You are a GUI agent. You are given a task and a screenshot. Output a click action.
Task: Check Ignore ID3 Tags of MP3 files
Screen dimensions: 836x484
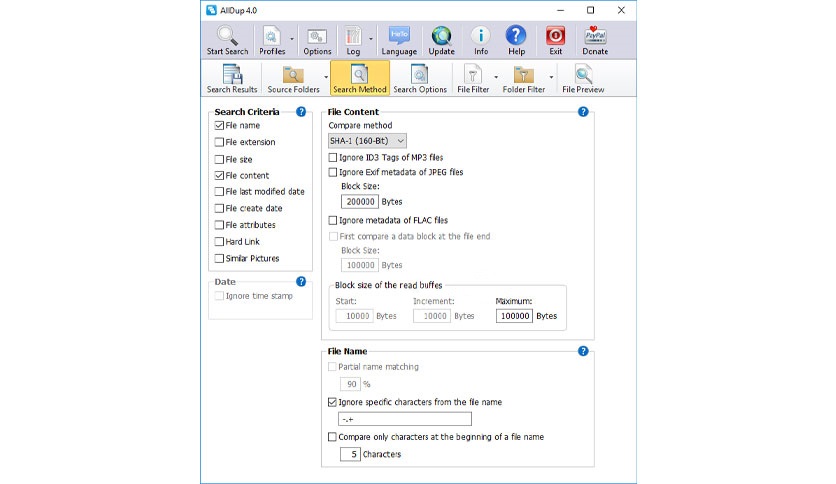coord(334,158)
